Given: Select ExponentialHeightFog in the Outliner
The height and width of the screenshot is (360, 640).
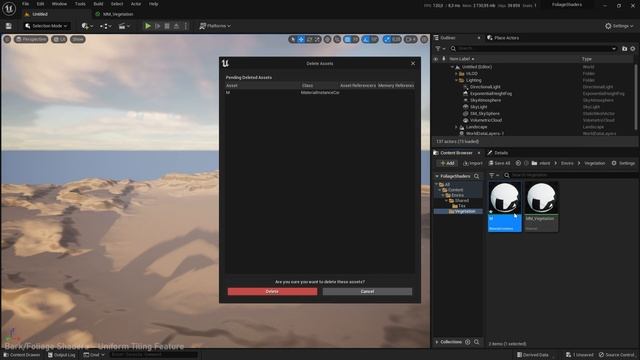Looking at the screenshot, I should coord(491,93).
